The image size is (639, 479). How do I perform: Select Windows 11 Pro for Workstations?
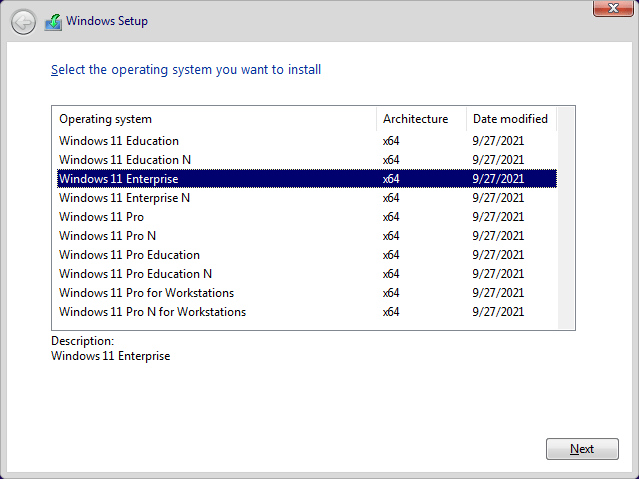click(x=306, y=293)
